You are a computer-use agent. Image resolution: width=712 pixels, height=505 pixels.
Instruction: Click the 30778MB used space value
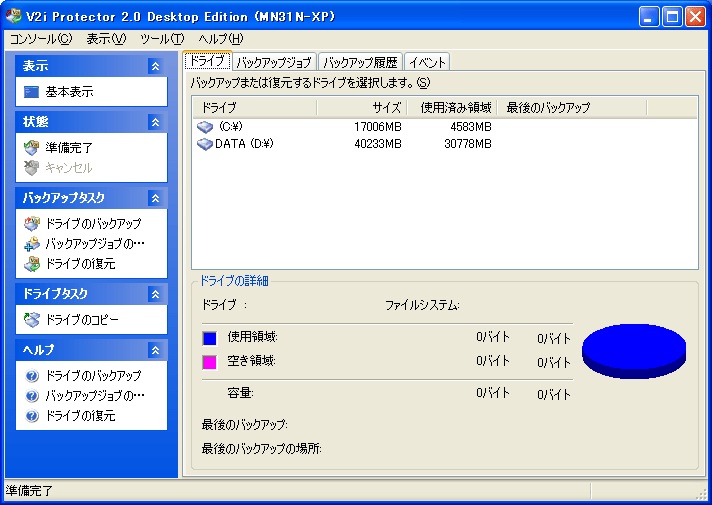pyautogui.click(x=468, y=144)
